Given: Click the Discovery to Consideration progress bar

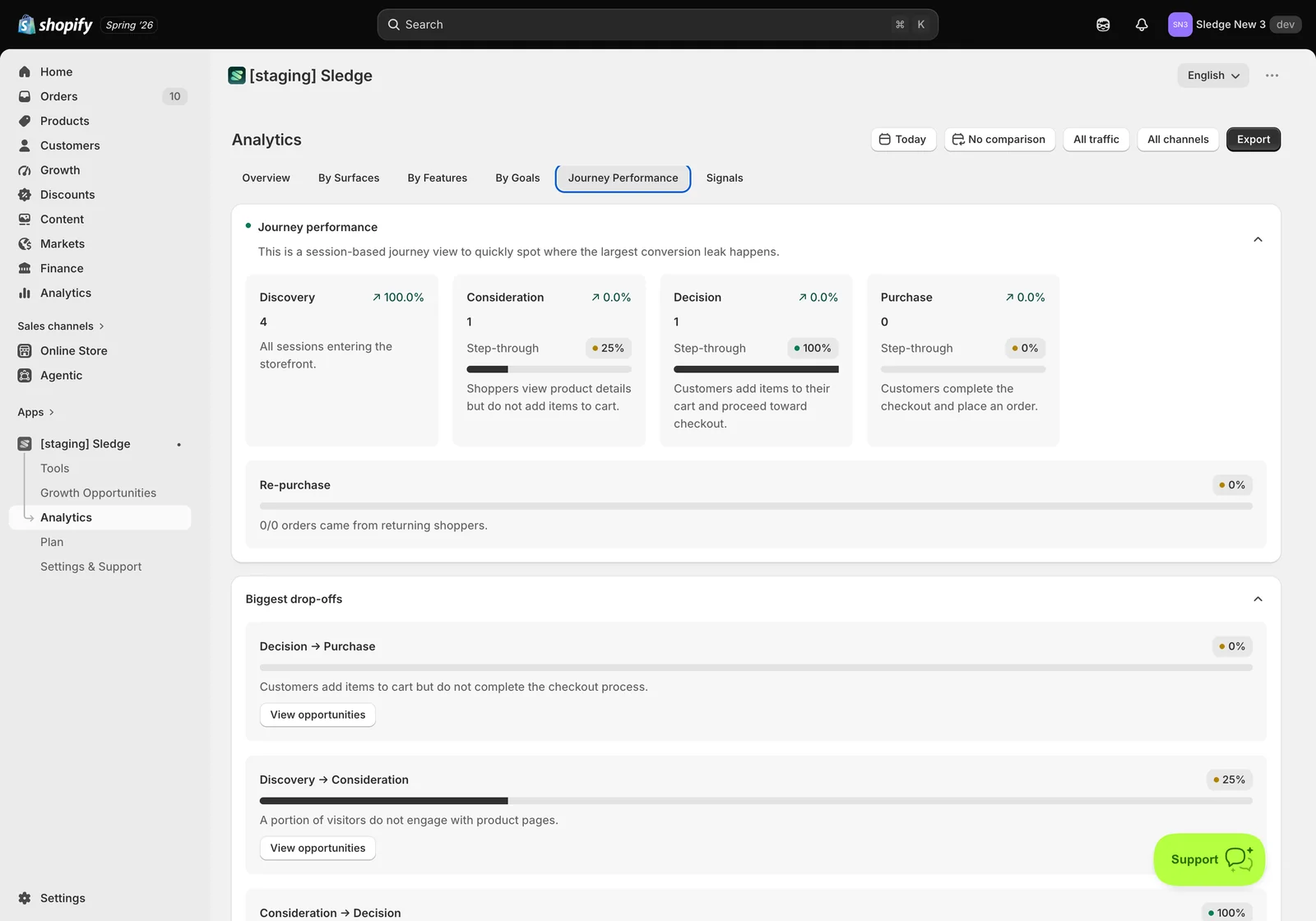Looking at the screenshot, I should [756, 801].
